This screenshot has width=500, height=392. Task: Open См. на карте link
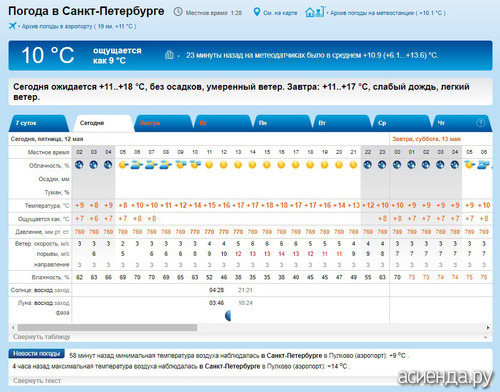coord(280,13)
